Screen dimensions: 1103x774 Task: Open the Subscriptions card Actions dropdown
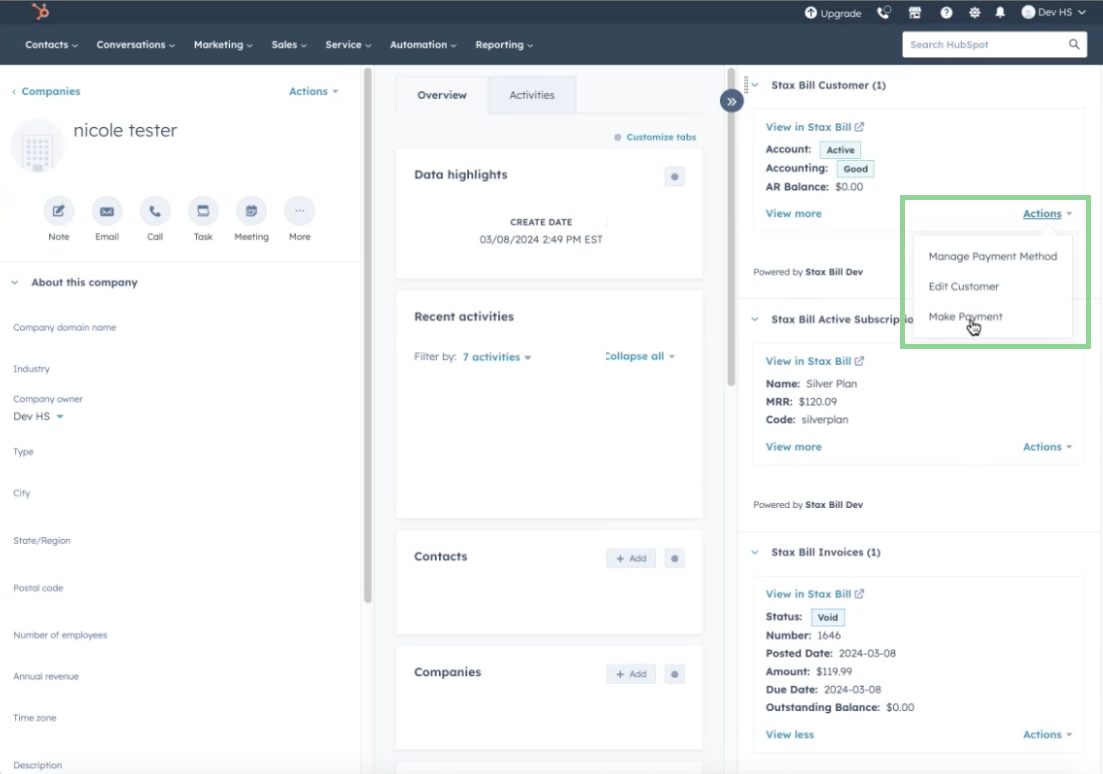[1047, 447]
